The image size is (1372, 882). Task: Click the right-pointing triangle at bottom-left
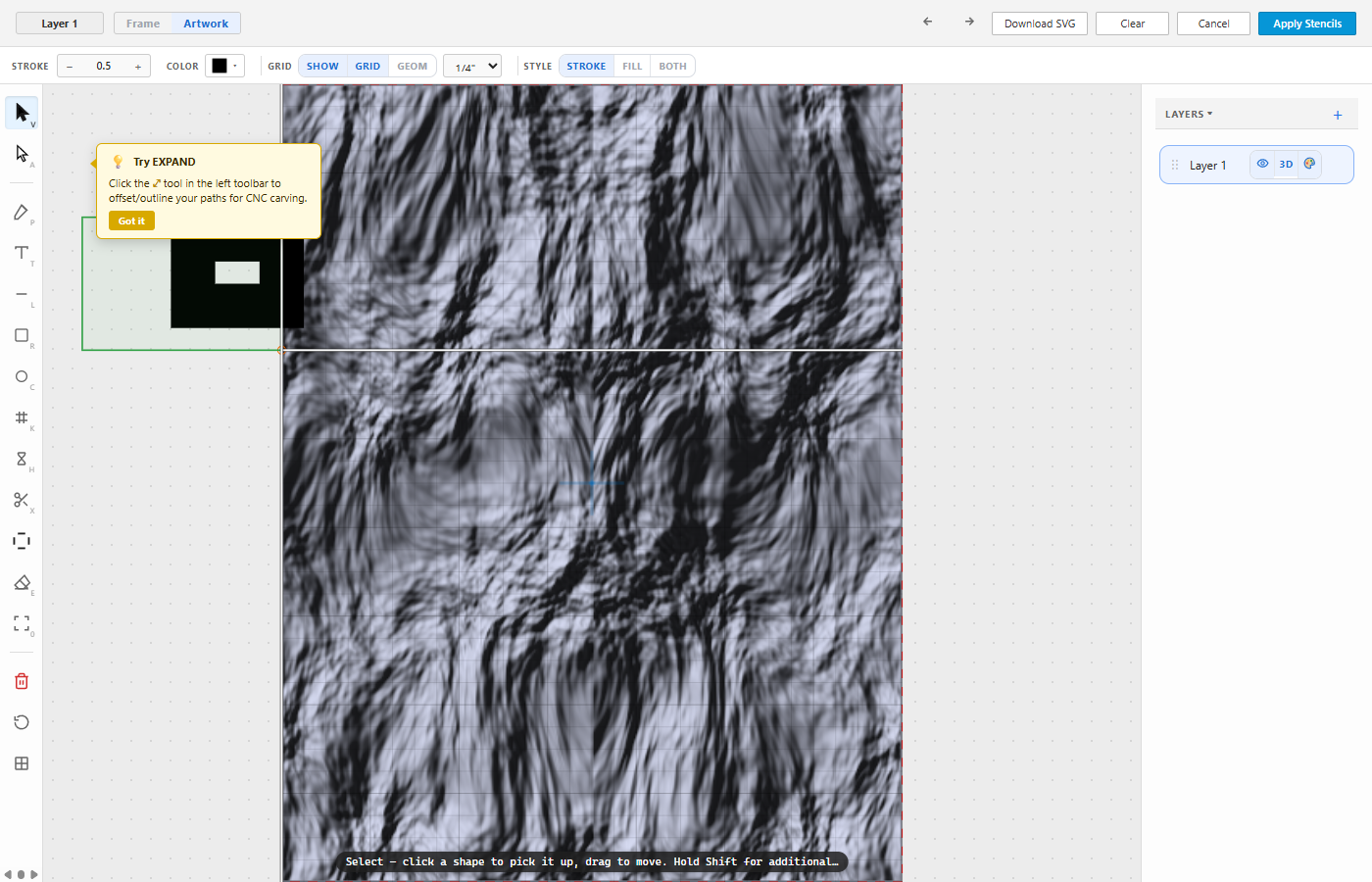[34, 874]
